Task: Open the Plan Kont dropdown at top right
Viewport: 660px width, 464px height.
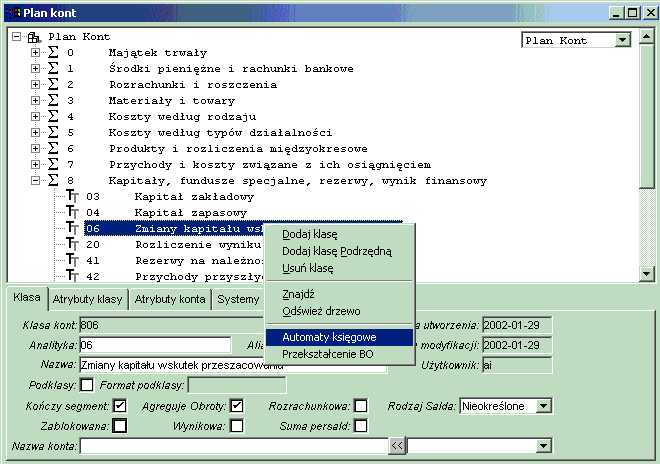Action: tap(622, 40)
